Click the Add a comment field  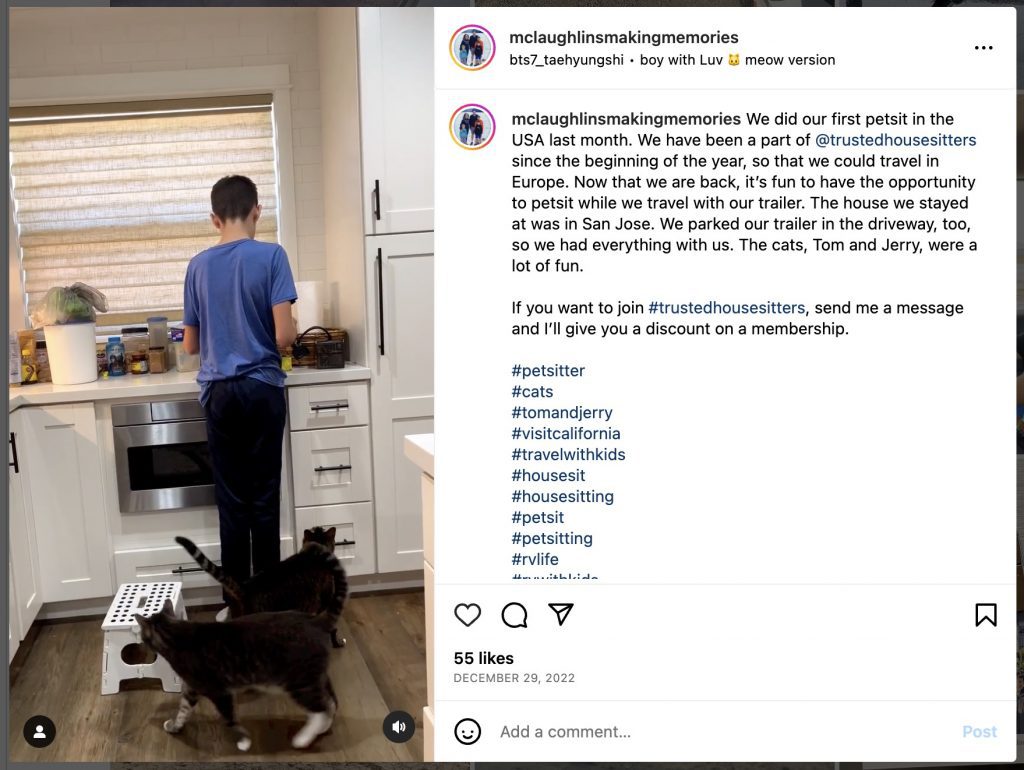click(x=725, y=731)
